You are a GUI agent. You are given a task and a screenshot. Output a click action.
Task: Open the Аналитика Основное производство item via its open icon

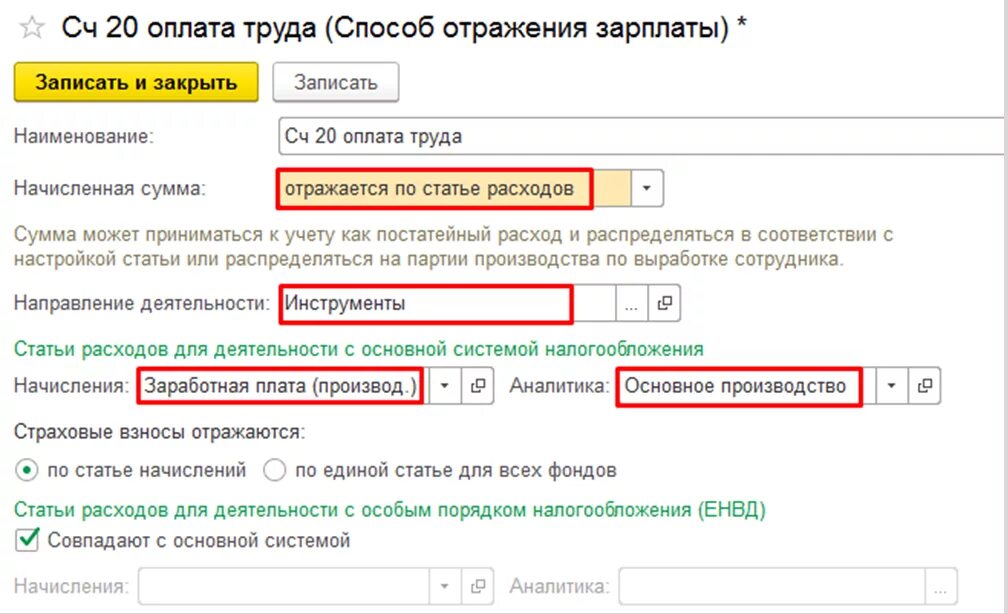[x=924, y=385]
